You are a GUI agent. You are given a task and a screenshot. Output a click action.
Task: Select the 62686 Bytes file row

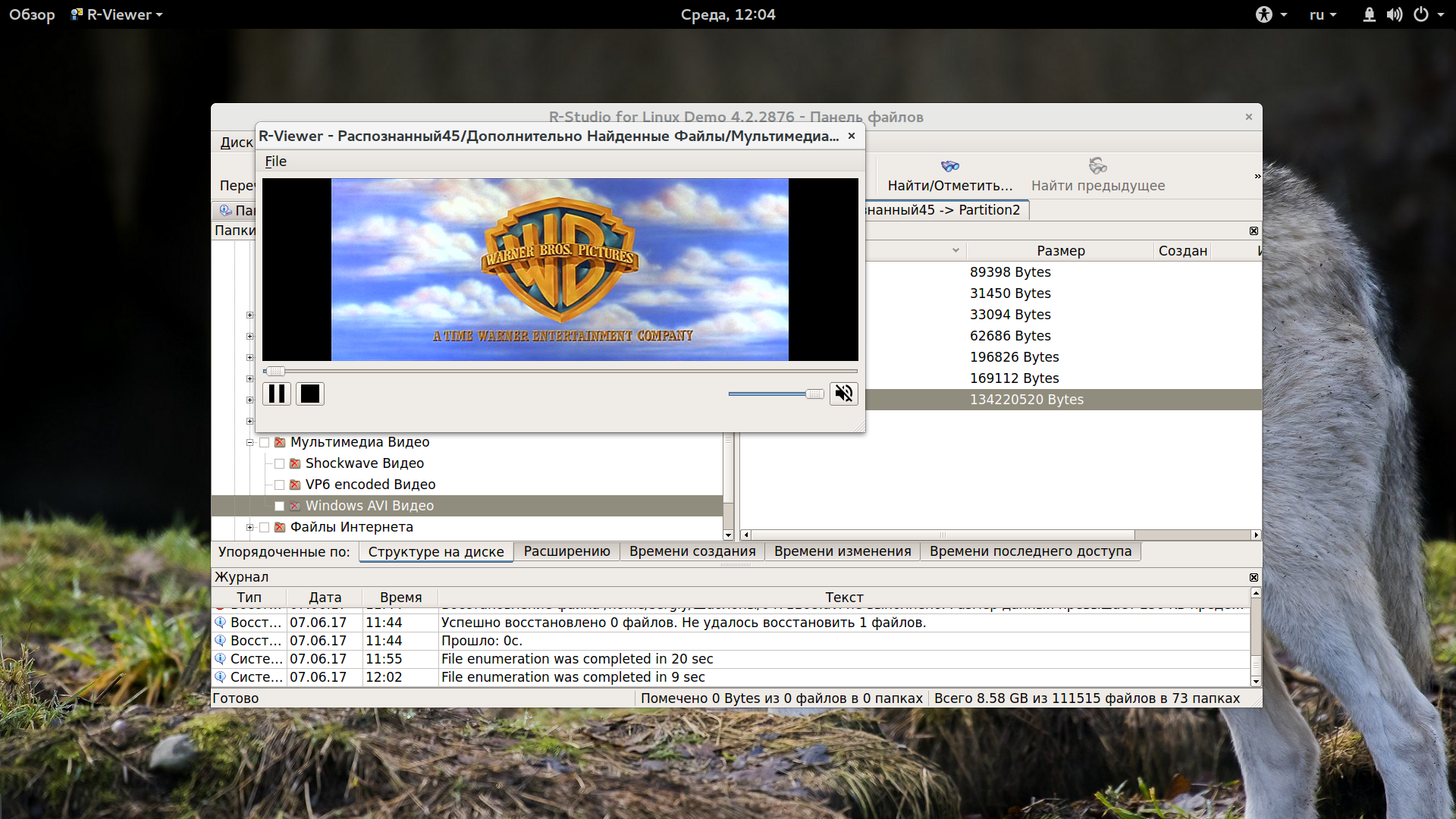pyautogui.click(x=1063, y=336)
